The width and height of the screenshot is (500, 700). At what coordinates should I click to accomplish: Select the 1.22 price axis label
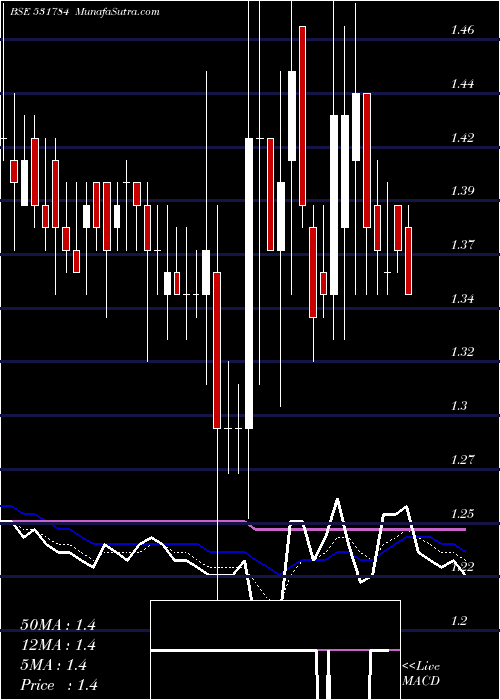462,567
